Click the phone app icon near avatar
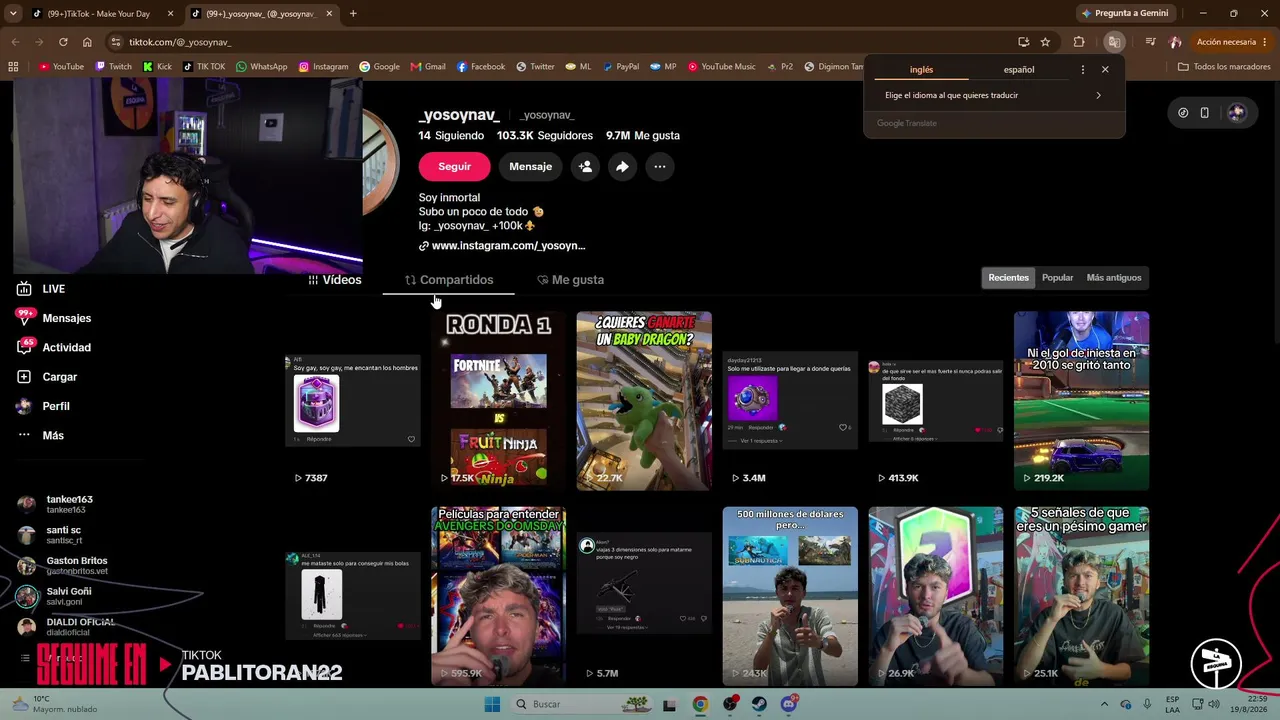Viewport: 1280px width, 720px height. click(1204, 113)
